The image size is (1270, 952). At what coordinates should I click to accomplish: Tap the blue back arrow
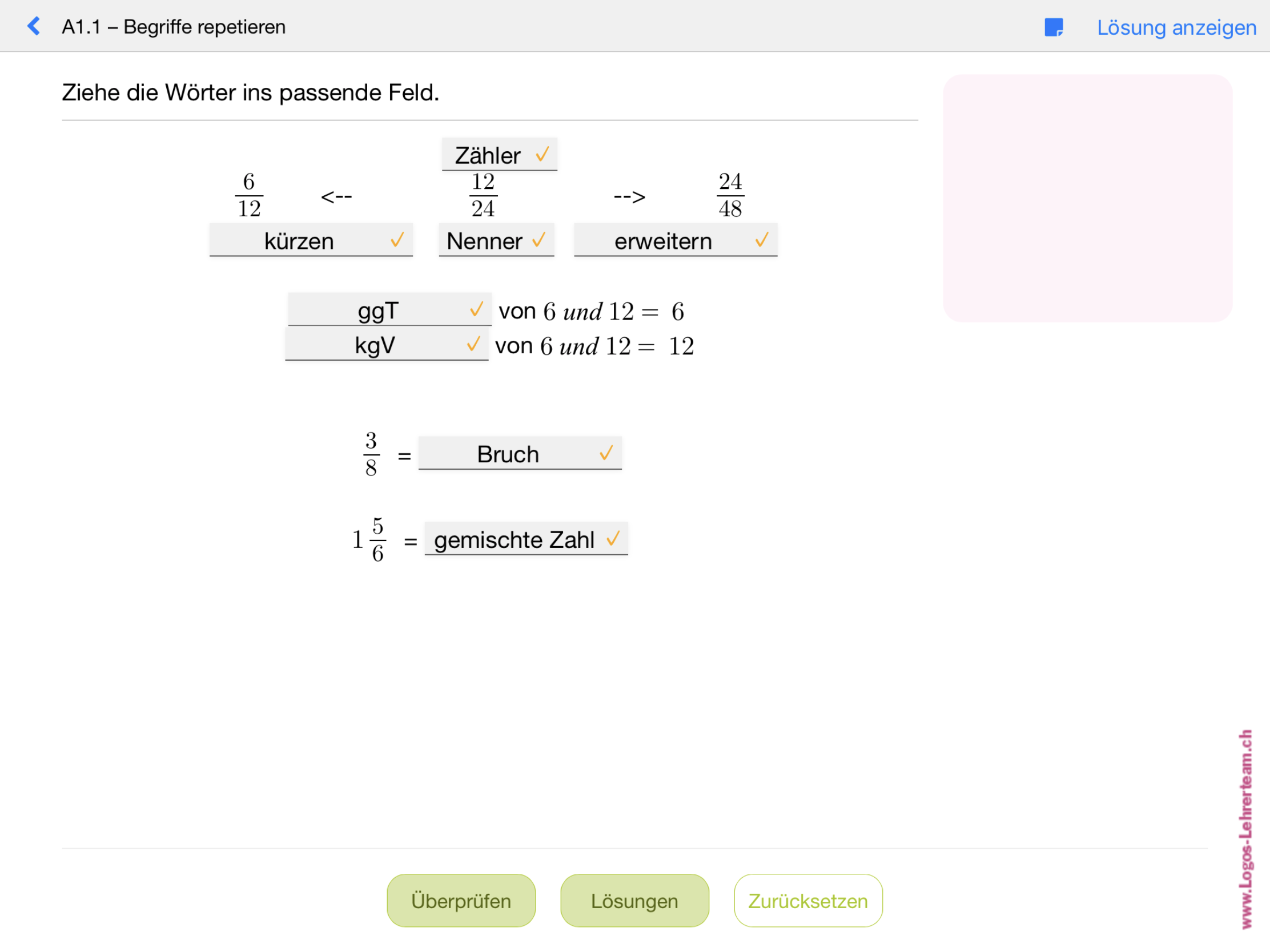click(x=34, y=26)
